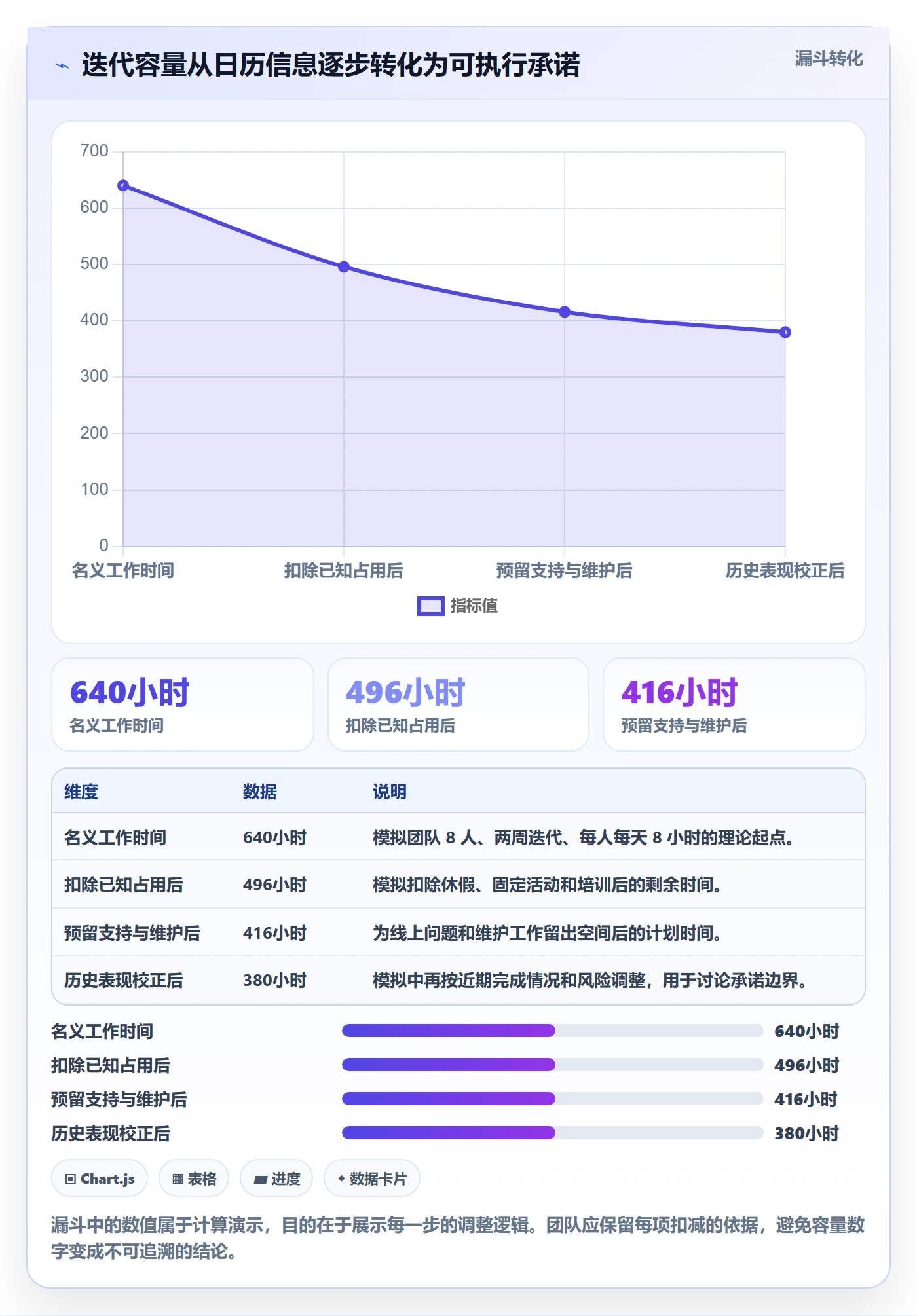Click the description 模拟扣除休假、固定活动和培训后的剩余时间
This screenshot has height=1316, width=917.
547,885
